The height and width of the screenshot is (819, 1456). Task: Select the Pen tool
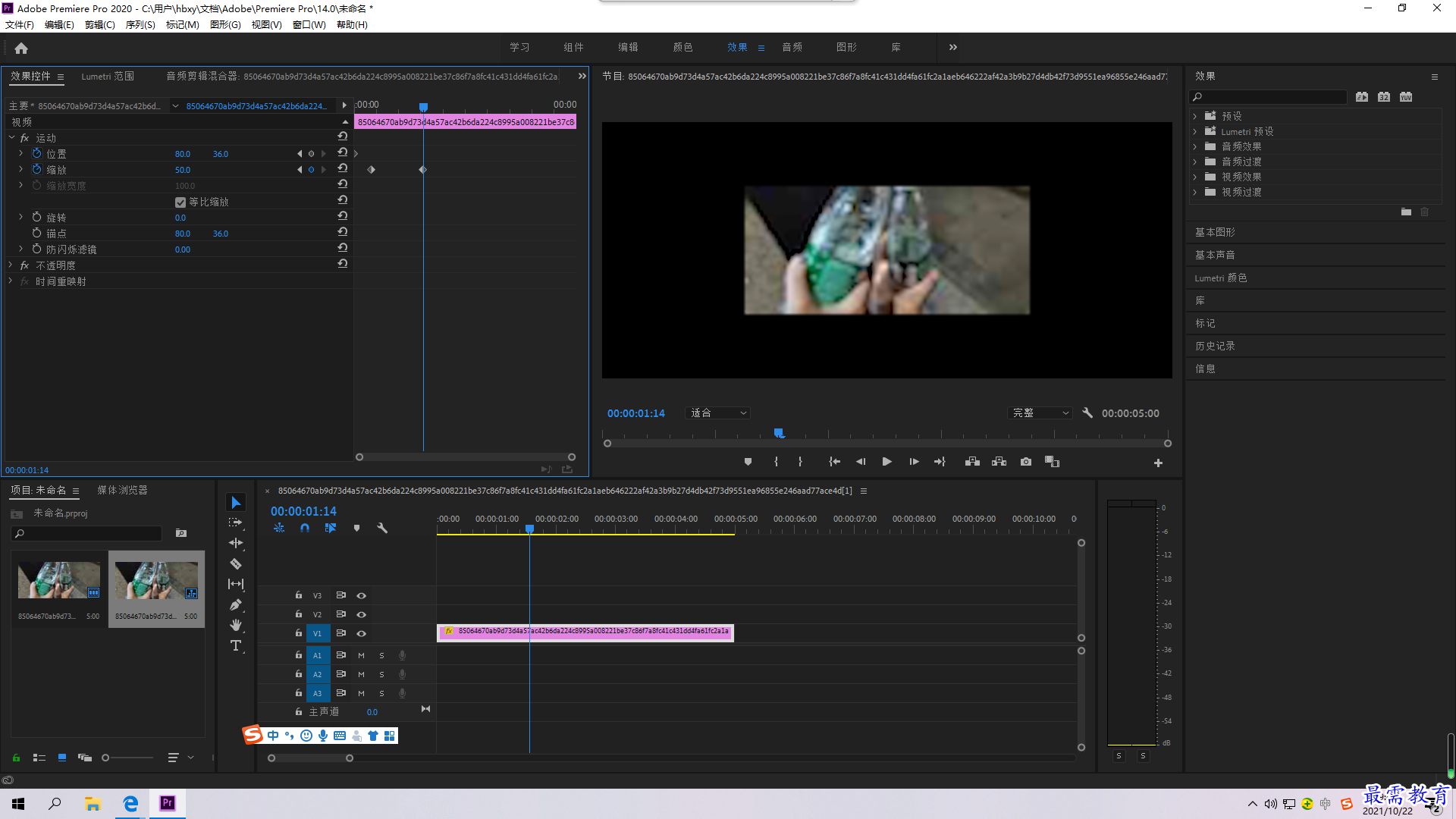click(x=236, y=604)
